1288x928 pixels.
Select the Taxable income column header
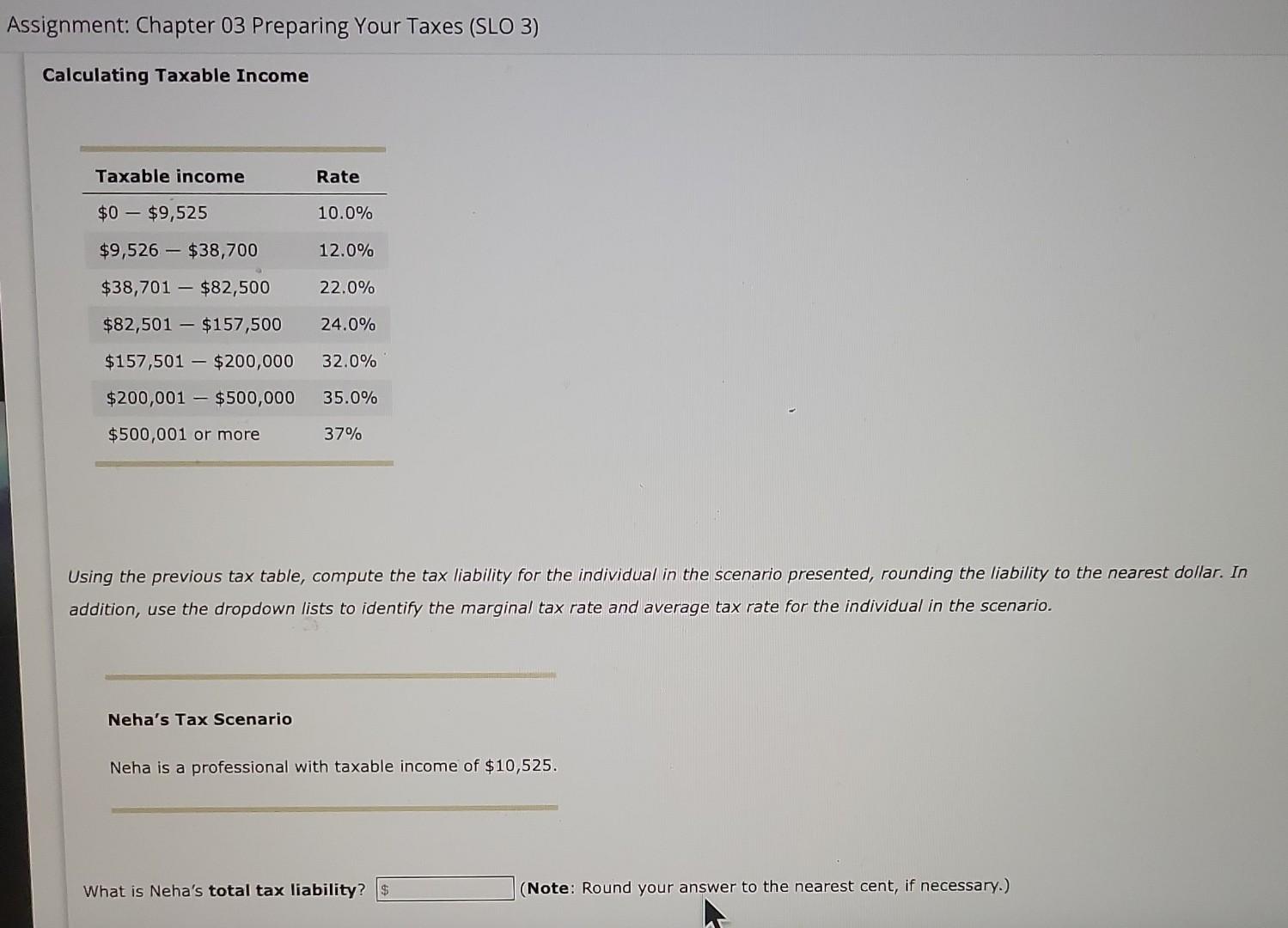[x=169, y=176]
